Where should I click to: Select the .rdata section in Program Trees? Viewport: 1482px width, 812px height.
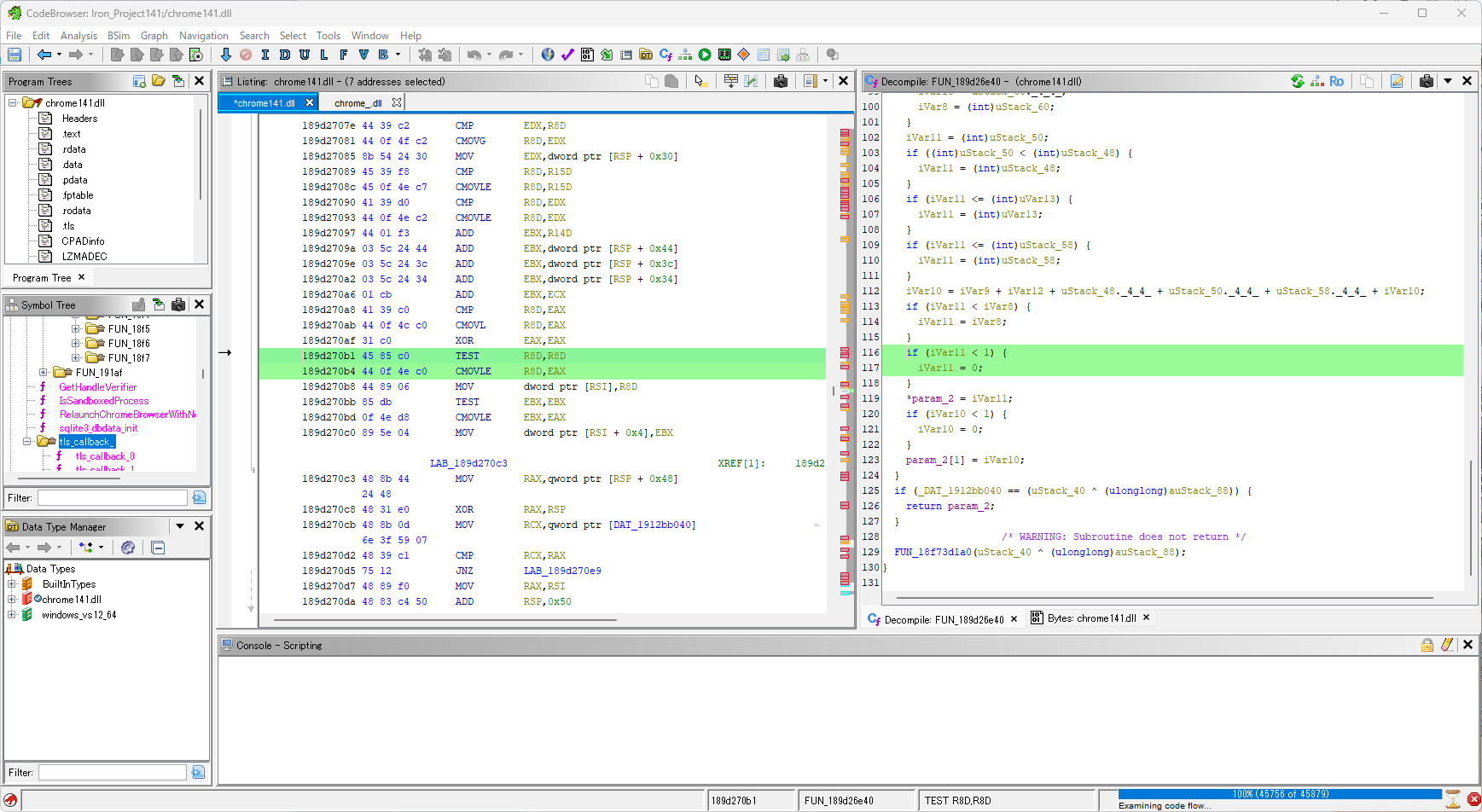(x=74, y=149)
